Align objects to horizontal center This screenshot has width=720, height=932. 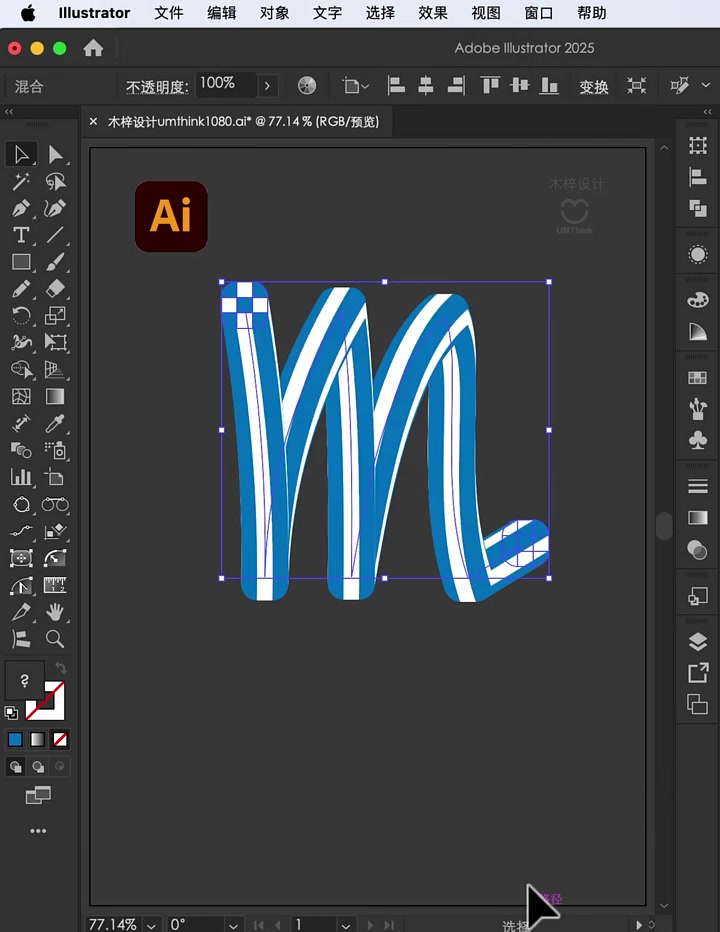pos(426,86)
